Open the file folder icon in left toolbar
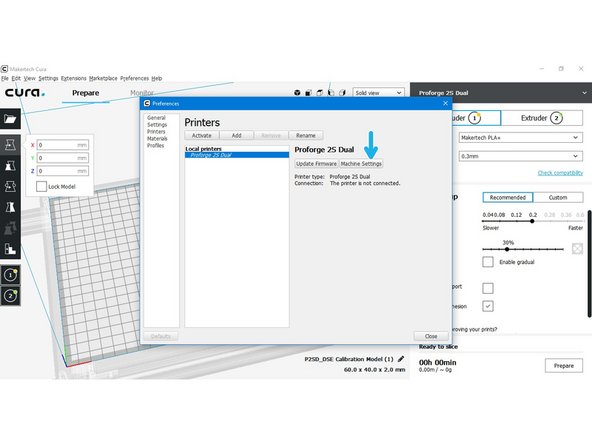 (x=10, y=119)
